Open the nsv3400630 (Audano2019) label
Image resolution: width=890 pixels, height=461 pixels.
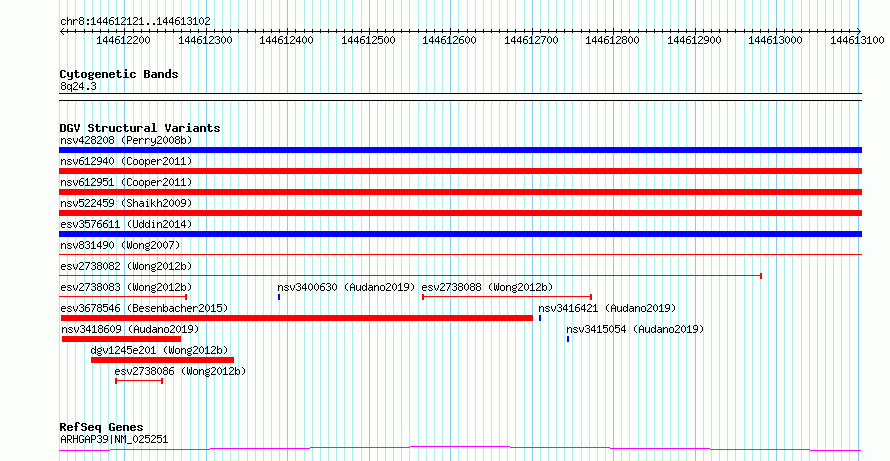pyautogui.click(x=346, y=287)
